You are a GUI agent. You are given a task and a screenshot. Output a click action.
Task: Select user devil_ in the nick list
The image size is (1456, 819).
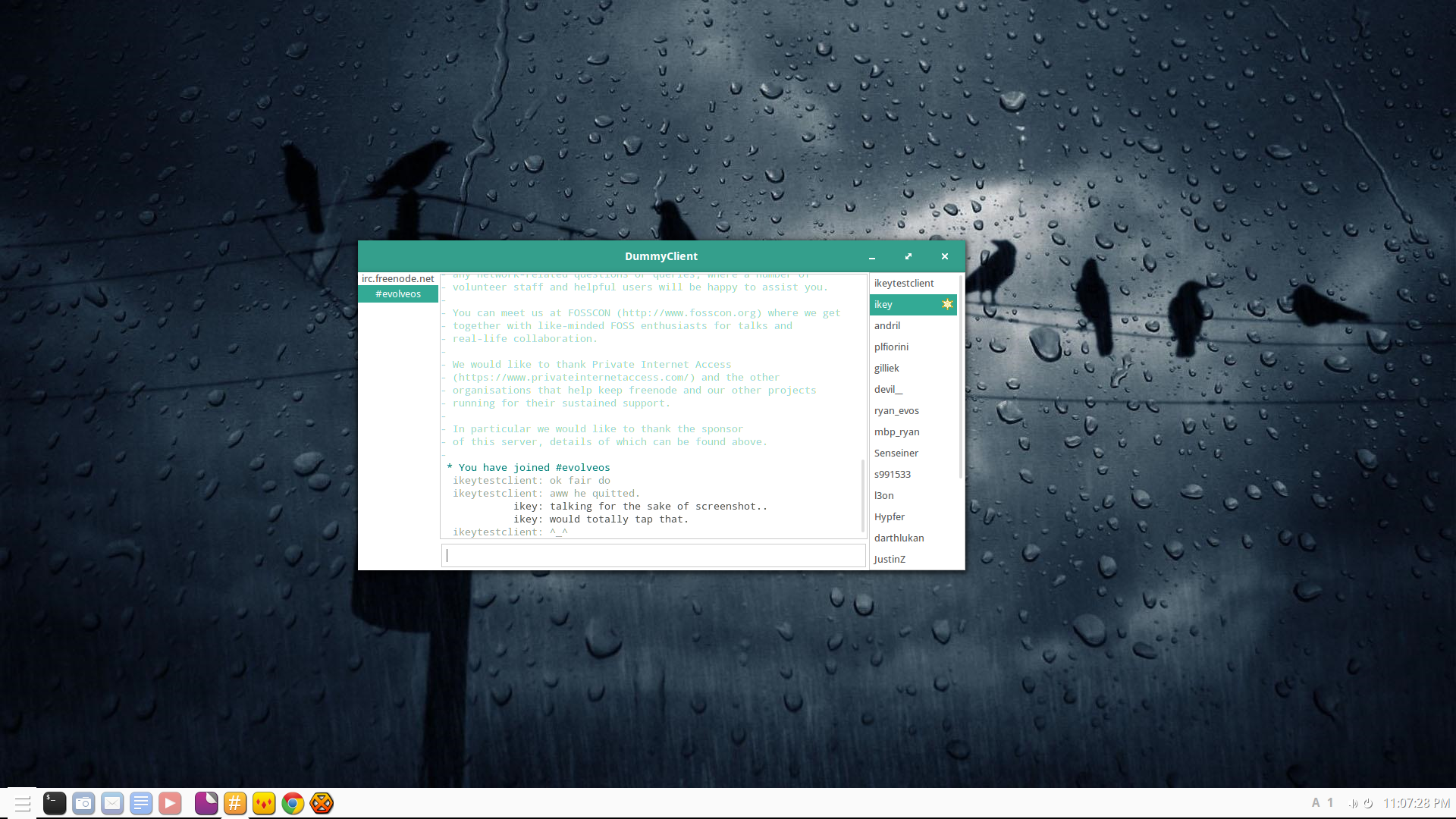tap(913, 389)
